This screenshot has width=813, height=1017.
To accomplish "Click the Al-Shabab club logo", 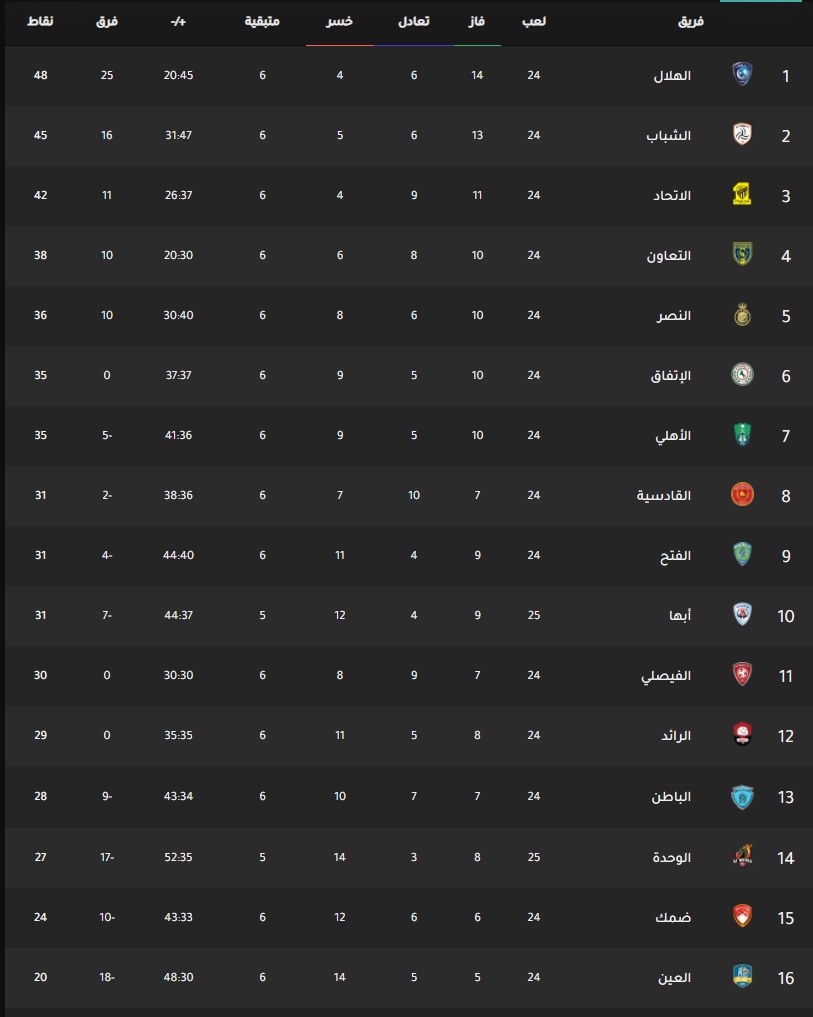I will (x=742, y=135).
